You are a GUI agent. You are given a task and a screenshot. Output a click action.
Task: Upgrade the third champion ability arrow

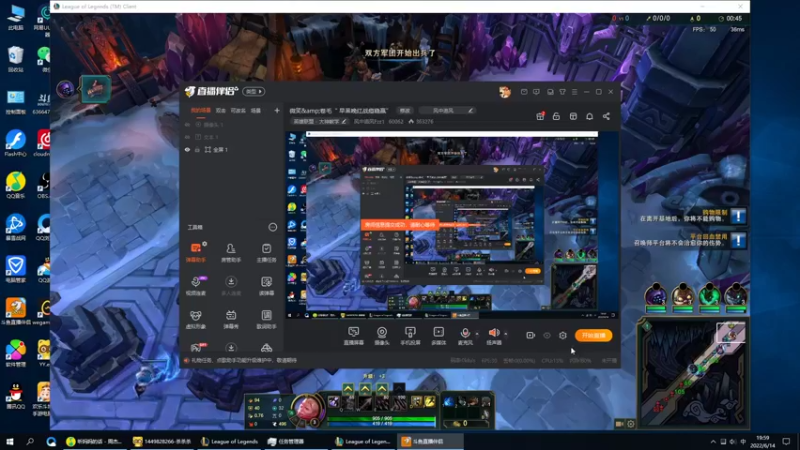(x=382, y=389)
